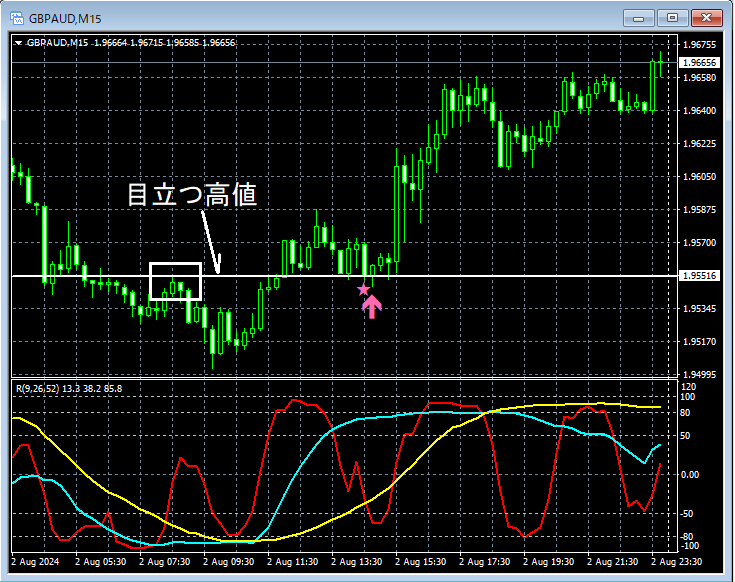
Task: Click the 1.96755 price scale label
Action: pyautogui.click(x=699, y=45)
